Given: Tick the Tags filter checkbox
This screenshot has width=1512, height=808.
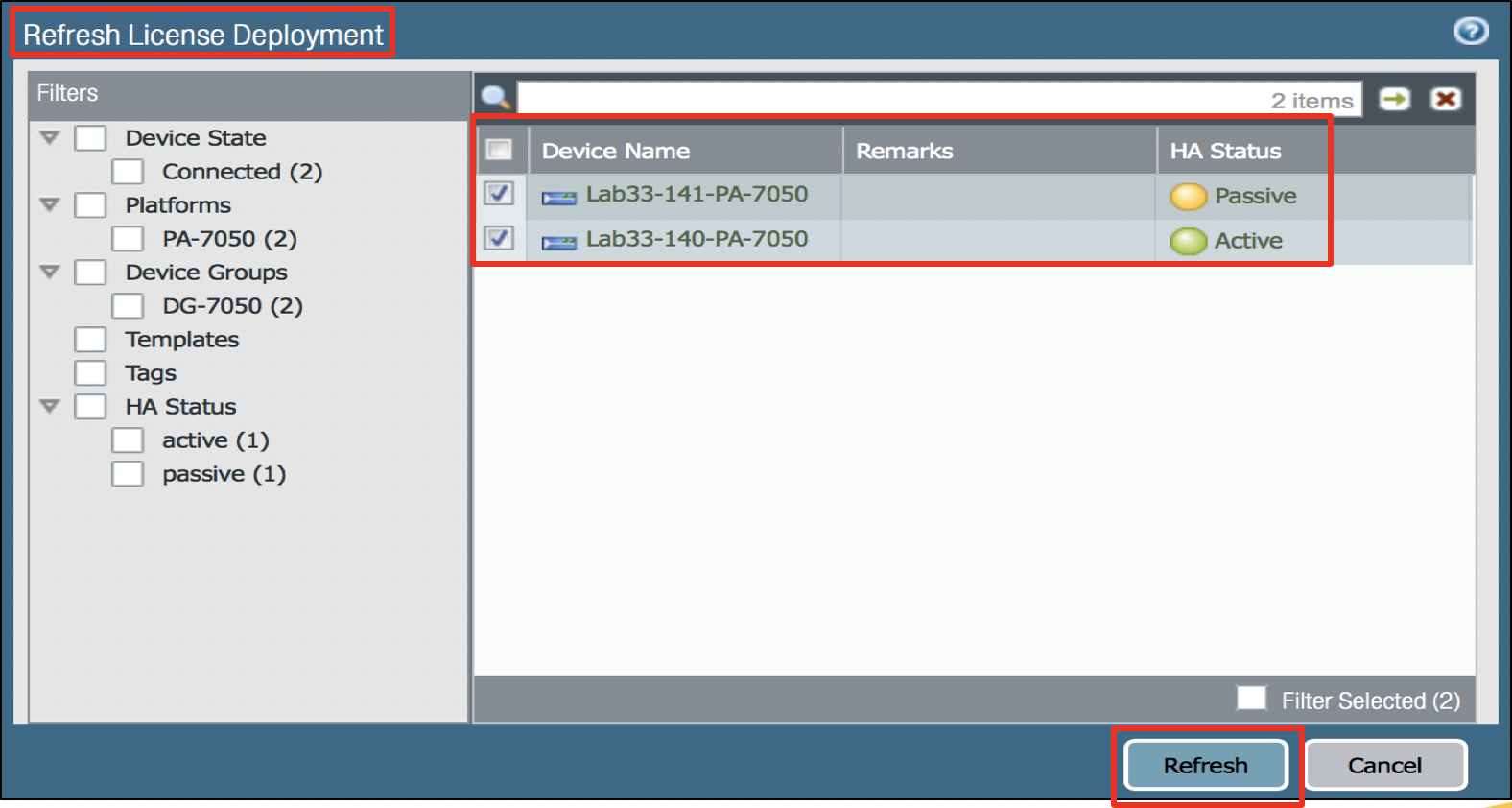Looking at the screenshot, I should point(90,373).
